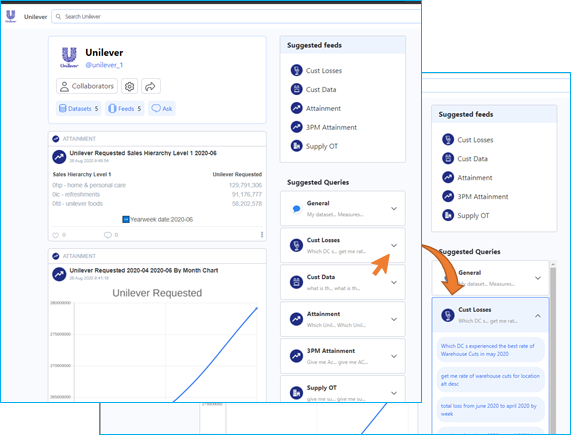Open Attainment feed in the back window
The image size is (571, 435).
pyautogui.click(x=467, y=178)
